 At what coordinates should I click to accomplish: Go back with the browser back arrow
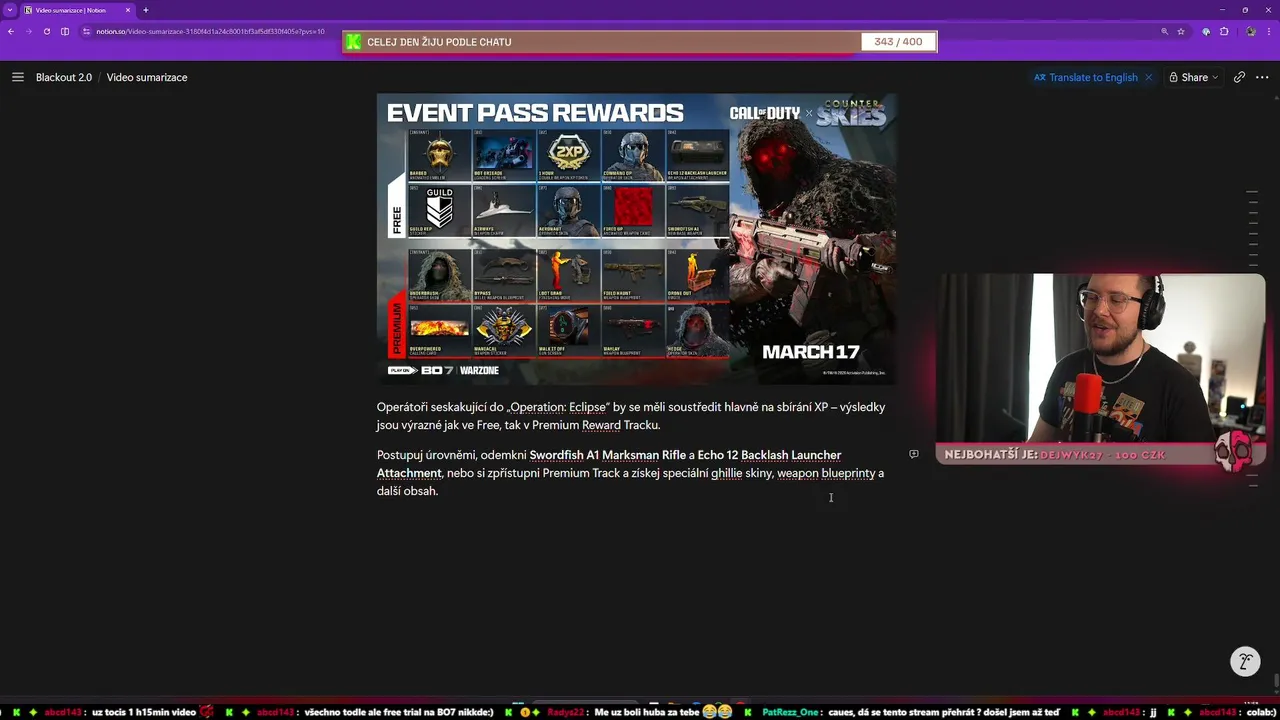11,31
